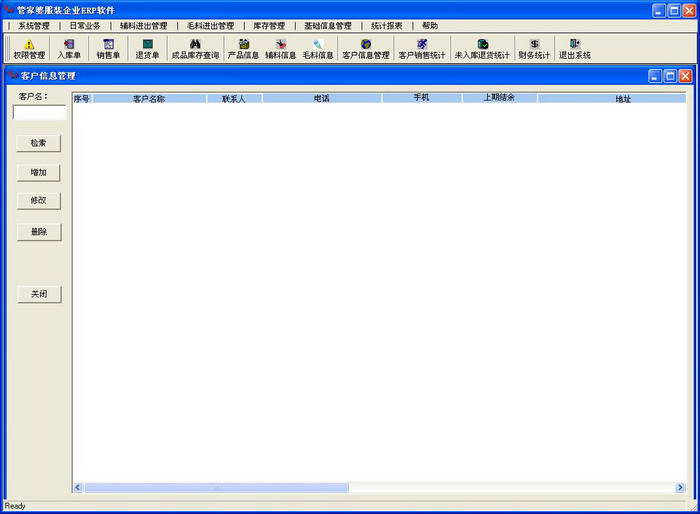Open 未入库退货统计 toolbar icon
The height and width of the screenshot is (514, 700).
482,49
